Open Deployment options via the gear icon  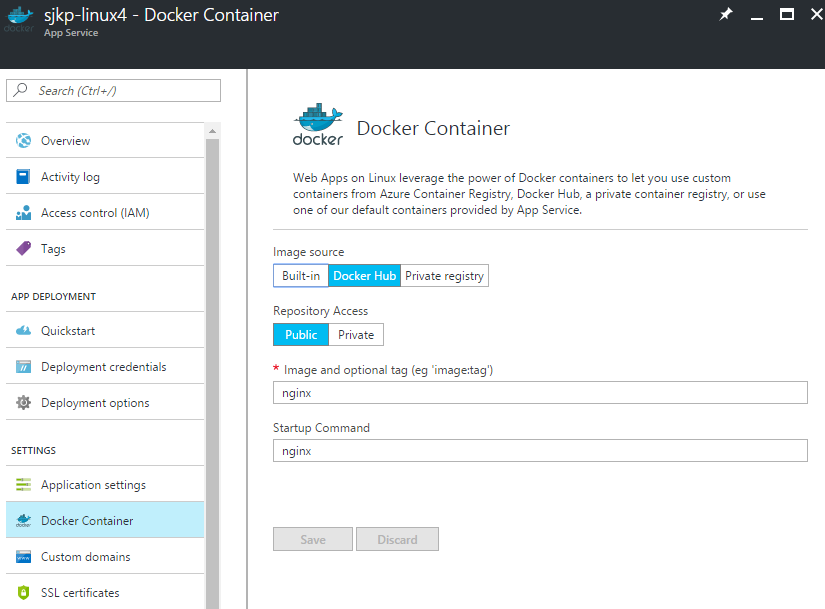(23, 402)
